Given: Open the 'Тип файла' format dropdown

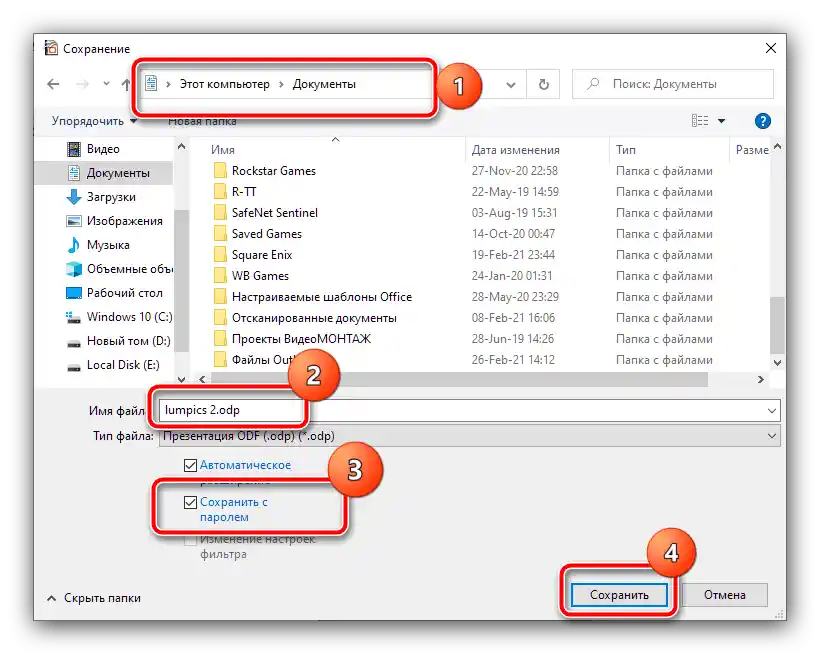Looking at the screenshot, I should point(469,436).
